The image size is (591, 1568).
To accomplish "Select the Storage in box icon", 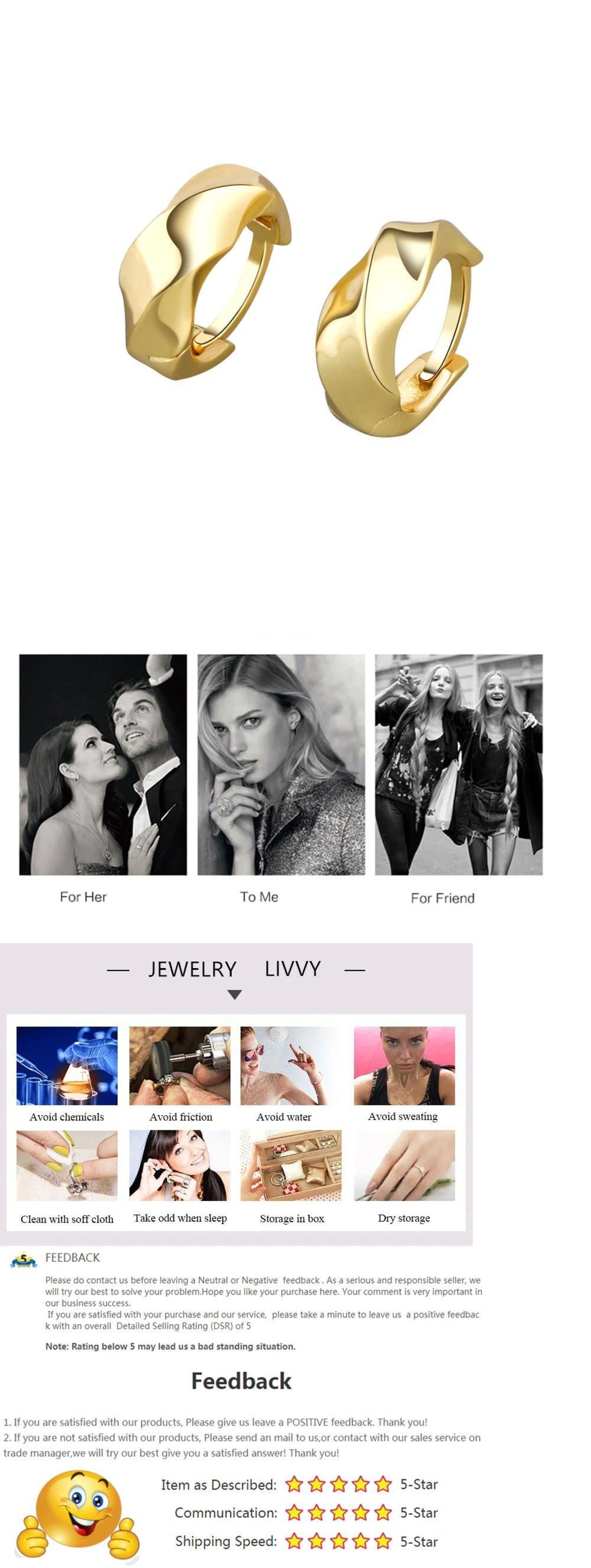I will [x=291, y=1166].
